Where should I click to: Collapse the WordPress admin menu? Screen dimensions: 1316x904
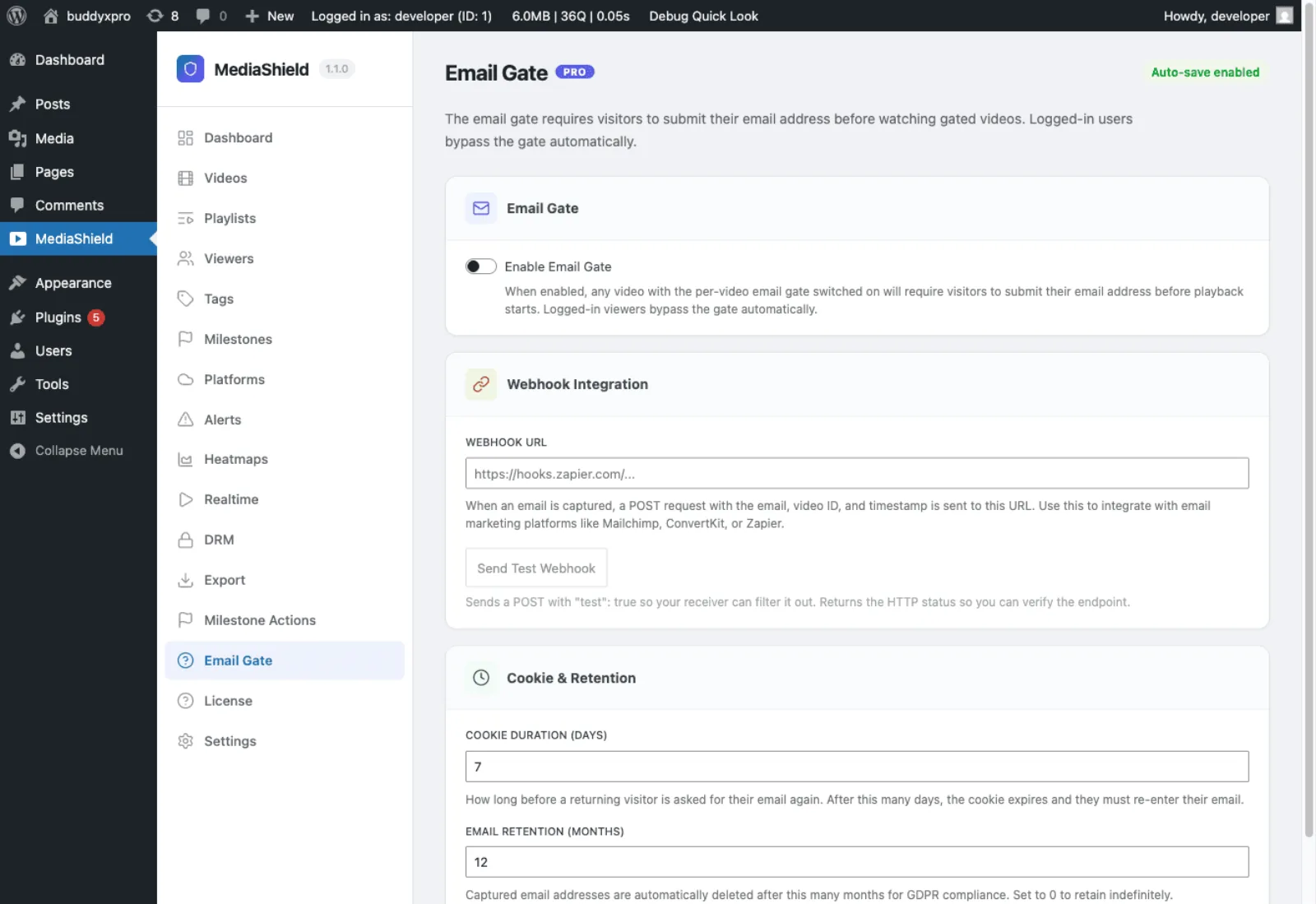(78, 451)
